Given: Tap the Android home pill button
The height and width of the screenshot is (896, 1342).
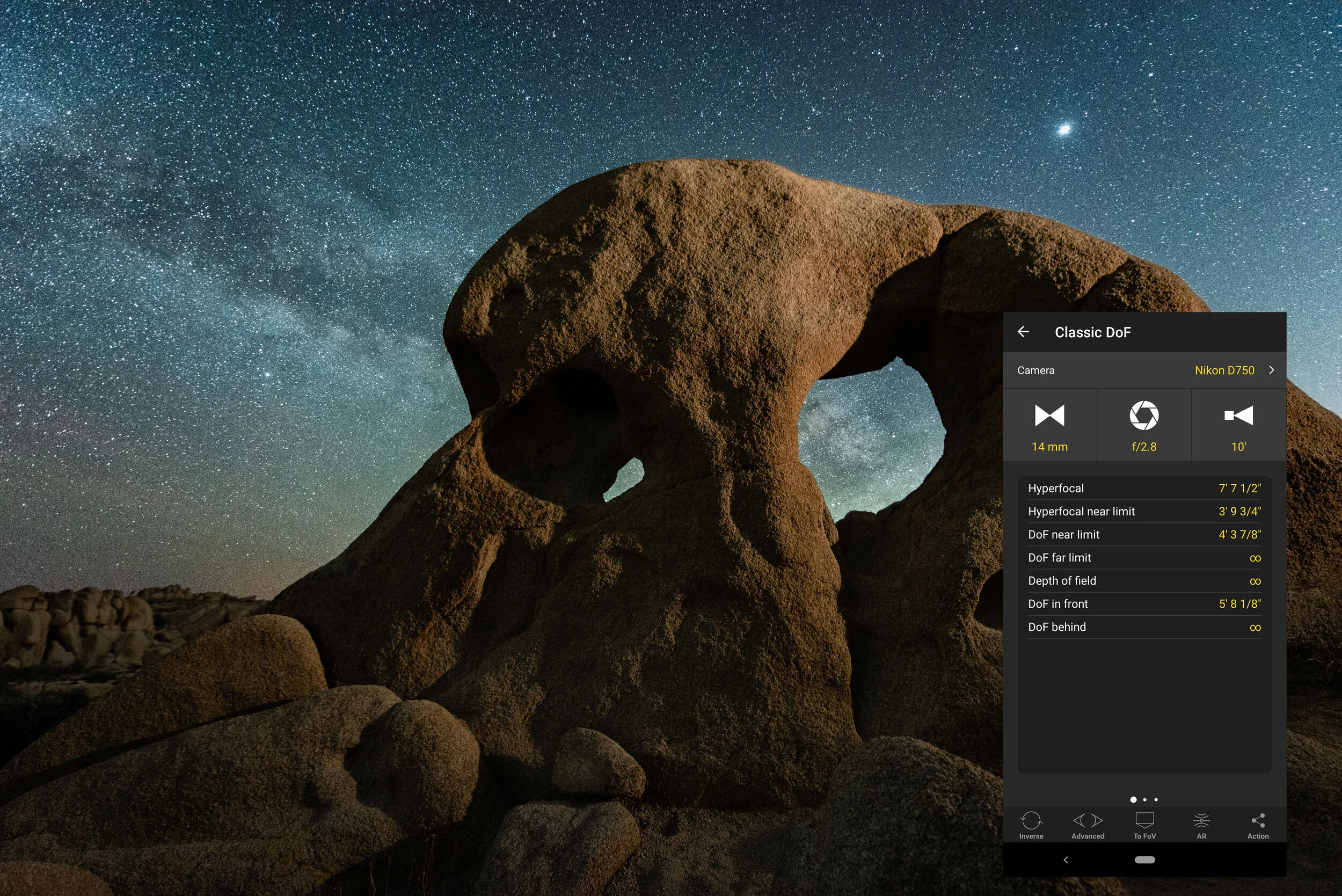Looking at the screenshot, I should click(1144, 859).
